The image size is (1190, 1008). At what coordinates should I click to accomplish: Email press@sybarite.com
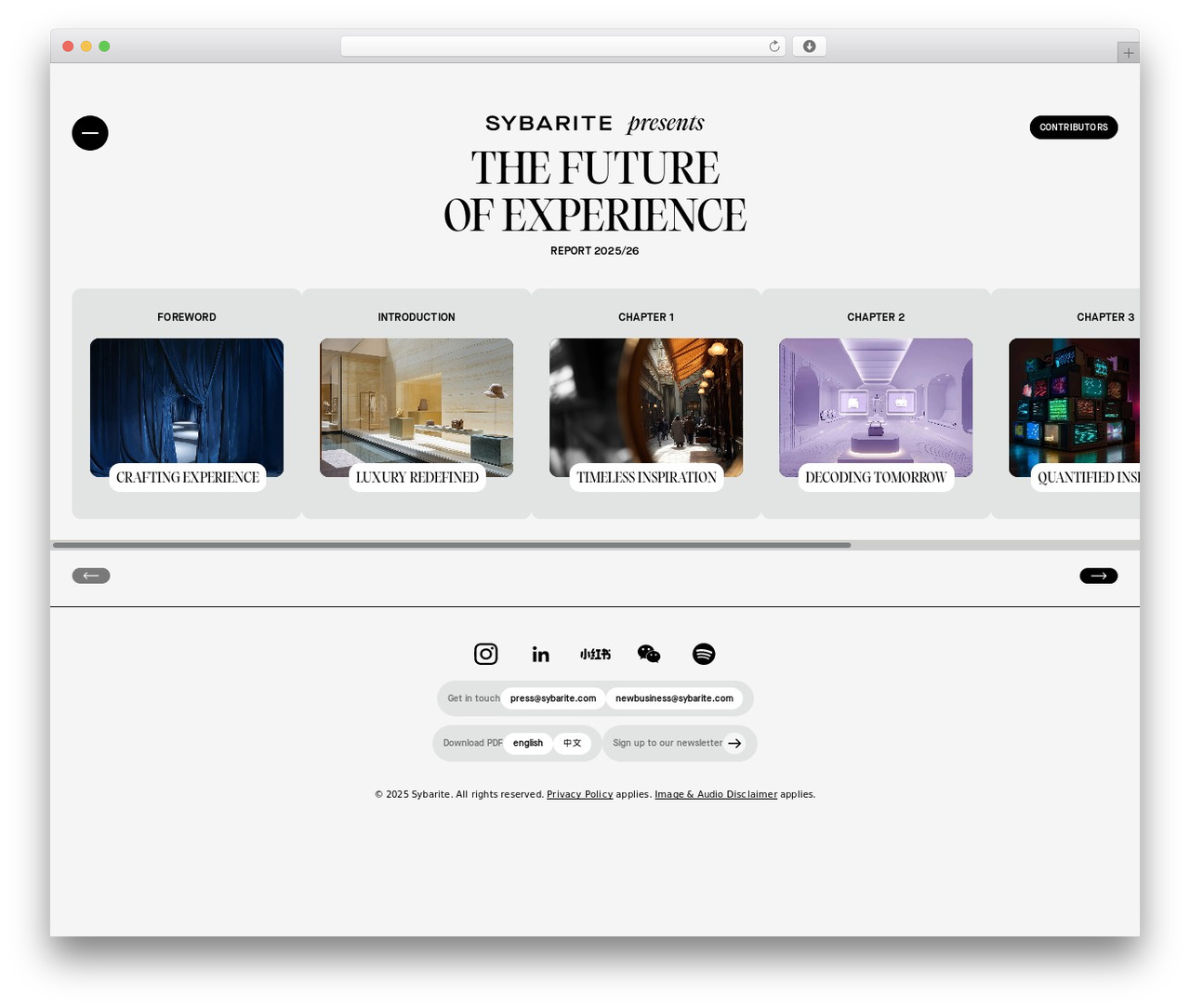tap(553, 698)
